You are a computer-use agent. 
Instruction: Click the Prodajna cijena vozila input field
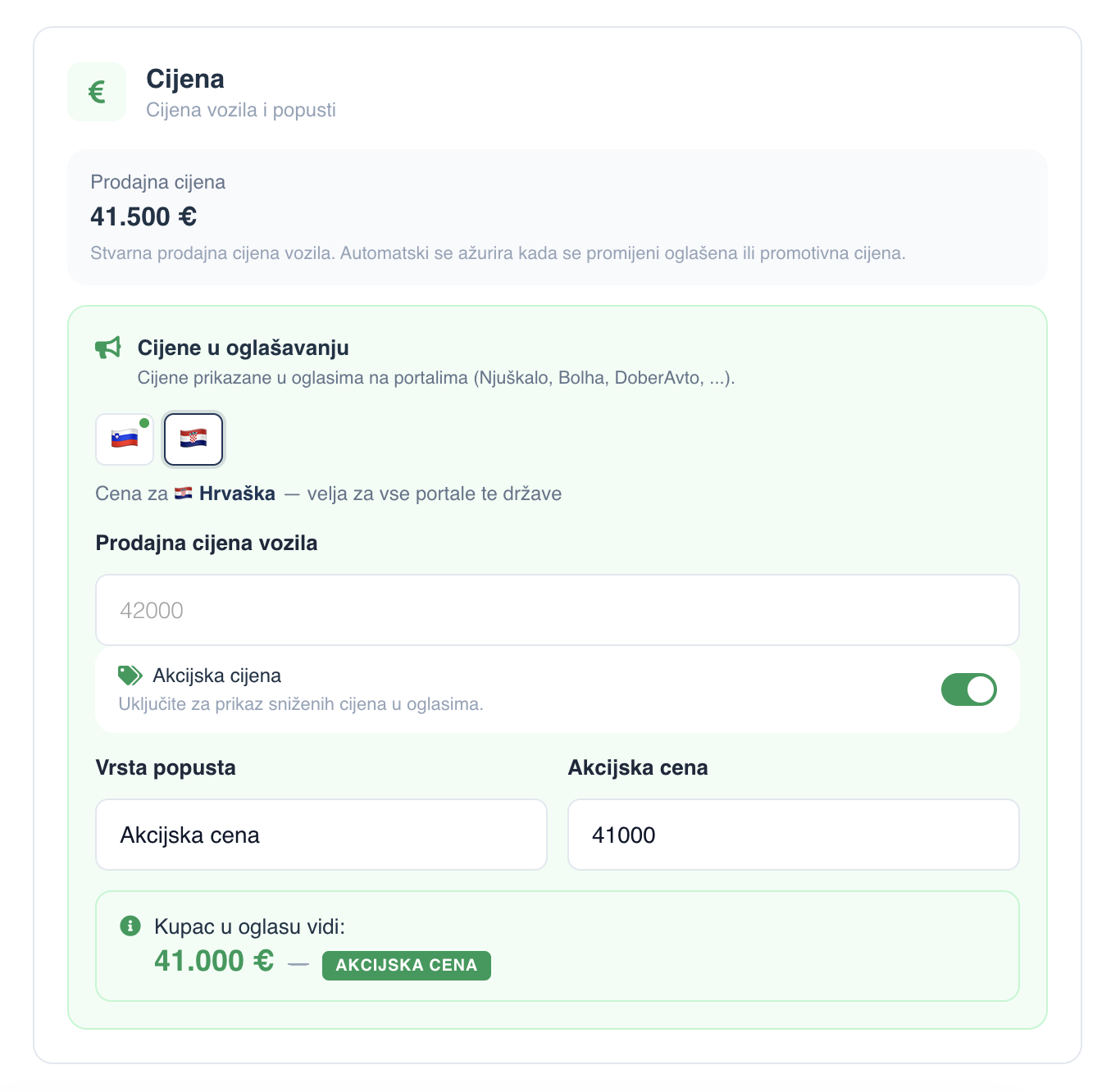558,610
